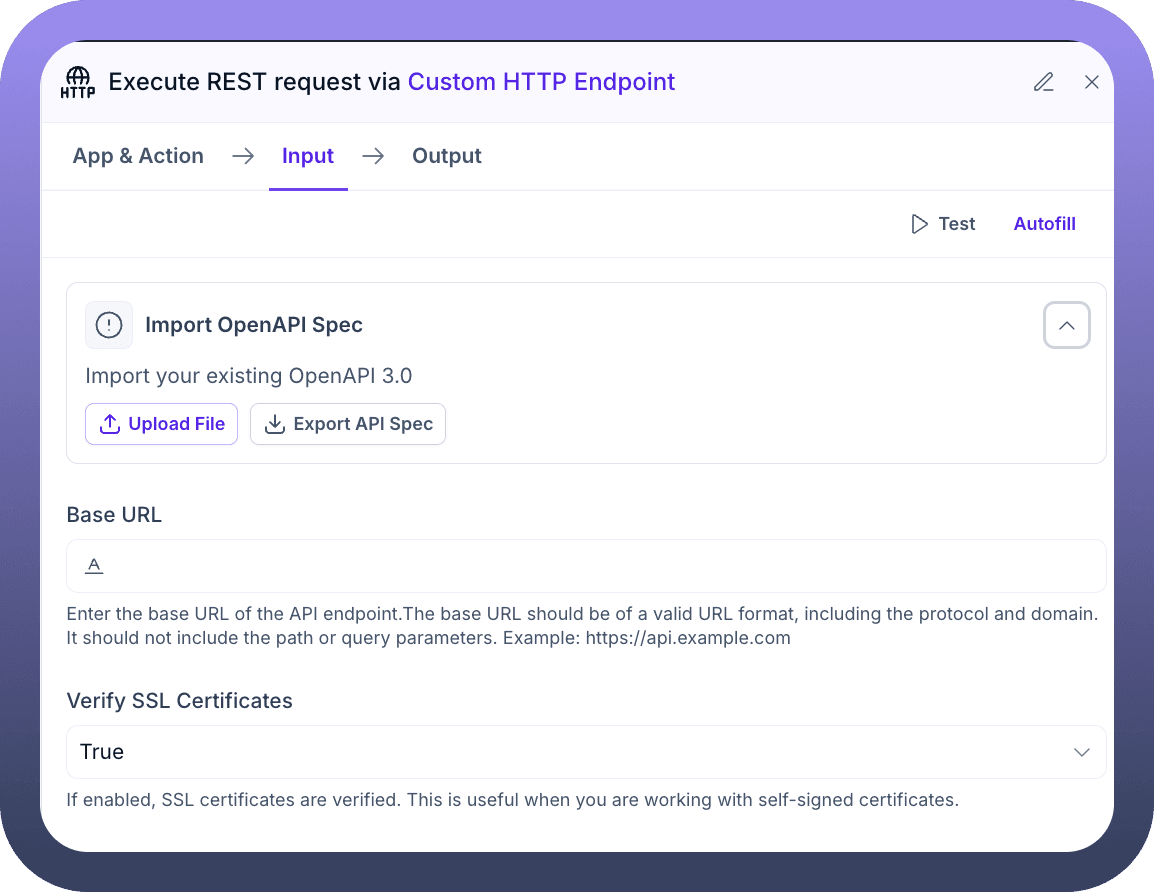
Task: Click the HTTP globe icon in header
Action: (78, 82)
